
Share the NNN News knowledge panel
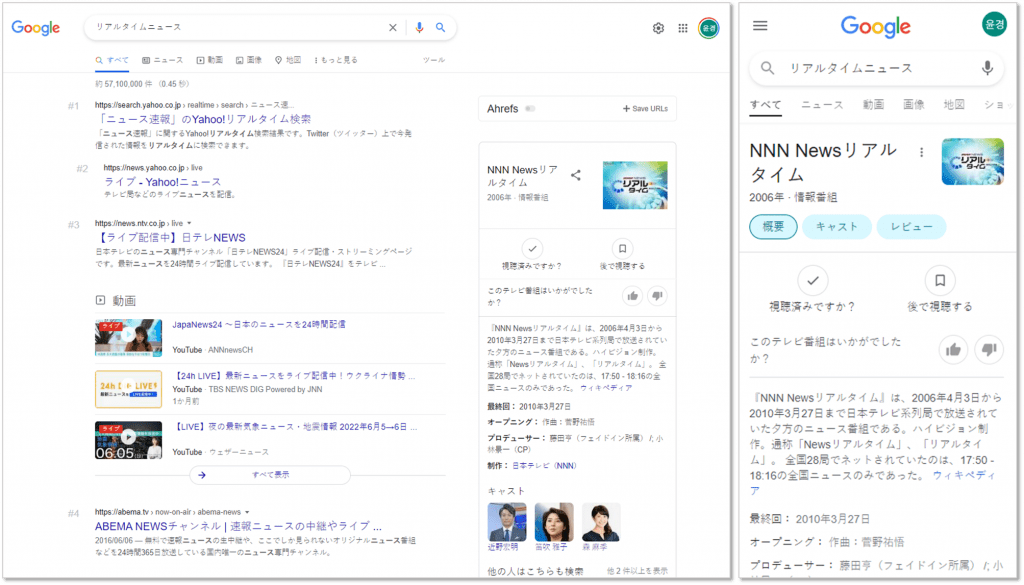(x=575, y=175)
